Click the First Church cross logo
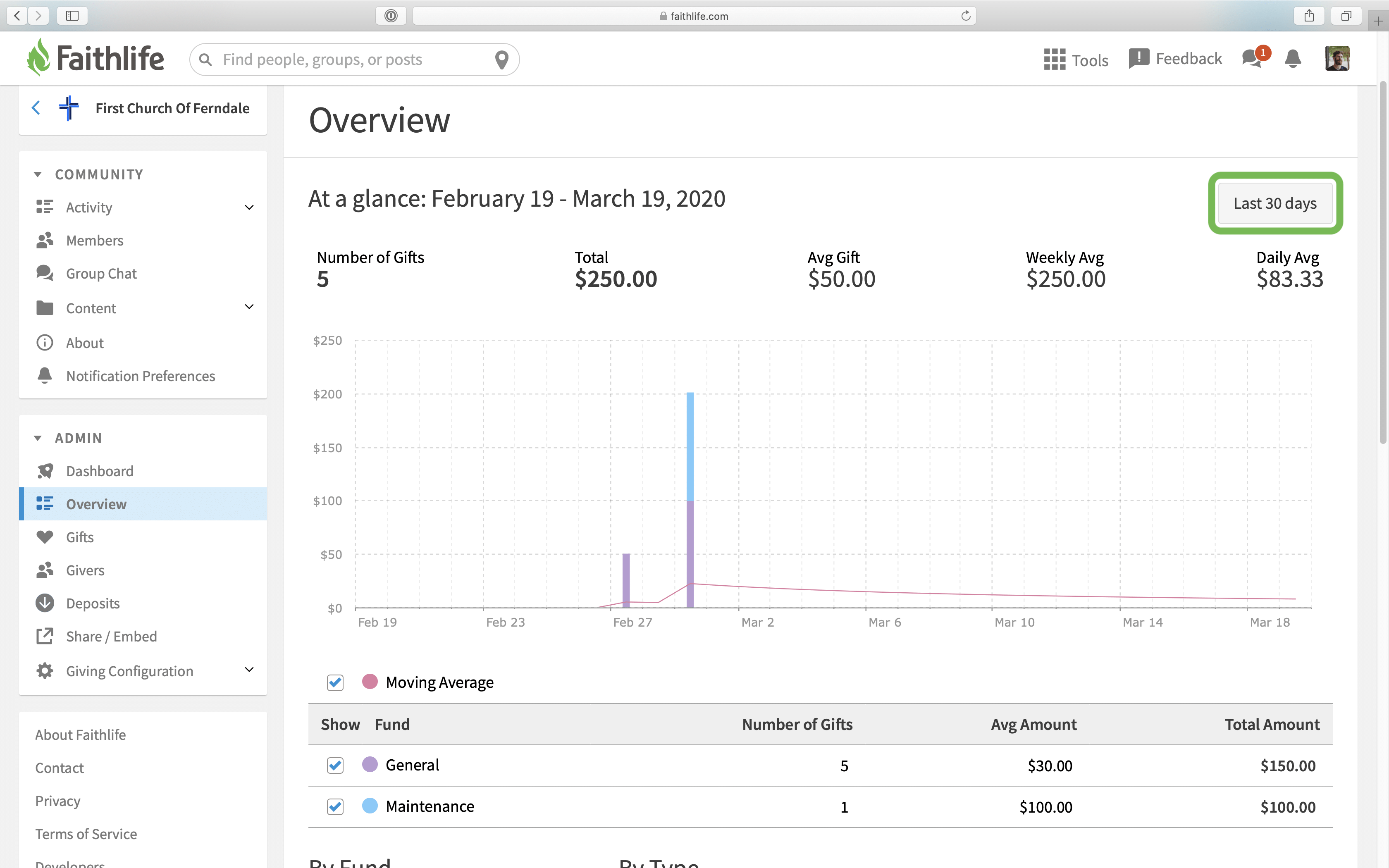 coord(69,108)
